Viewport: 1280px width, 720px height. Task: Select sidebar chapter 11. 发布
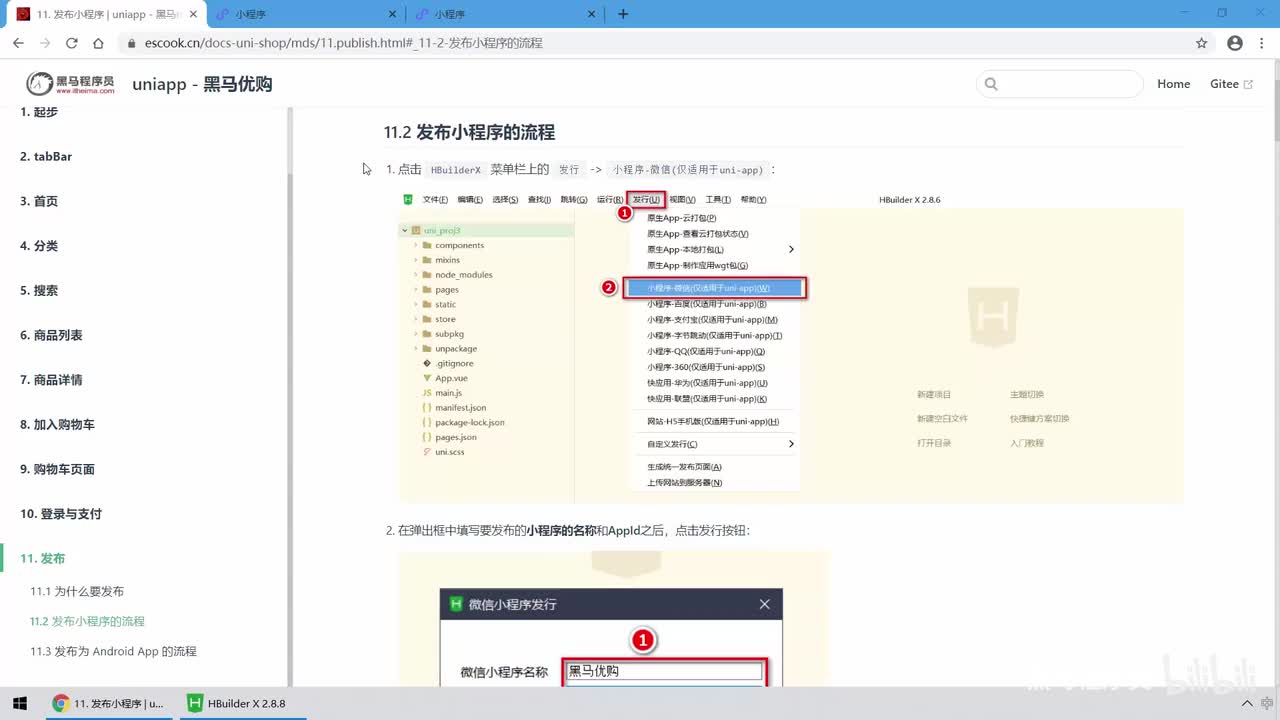pos(43,558)
